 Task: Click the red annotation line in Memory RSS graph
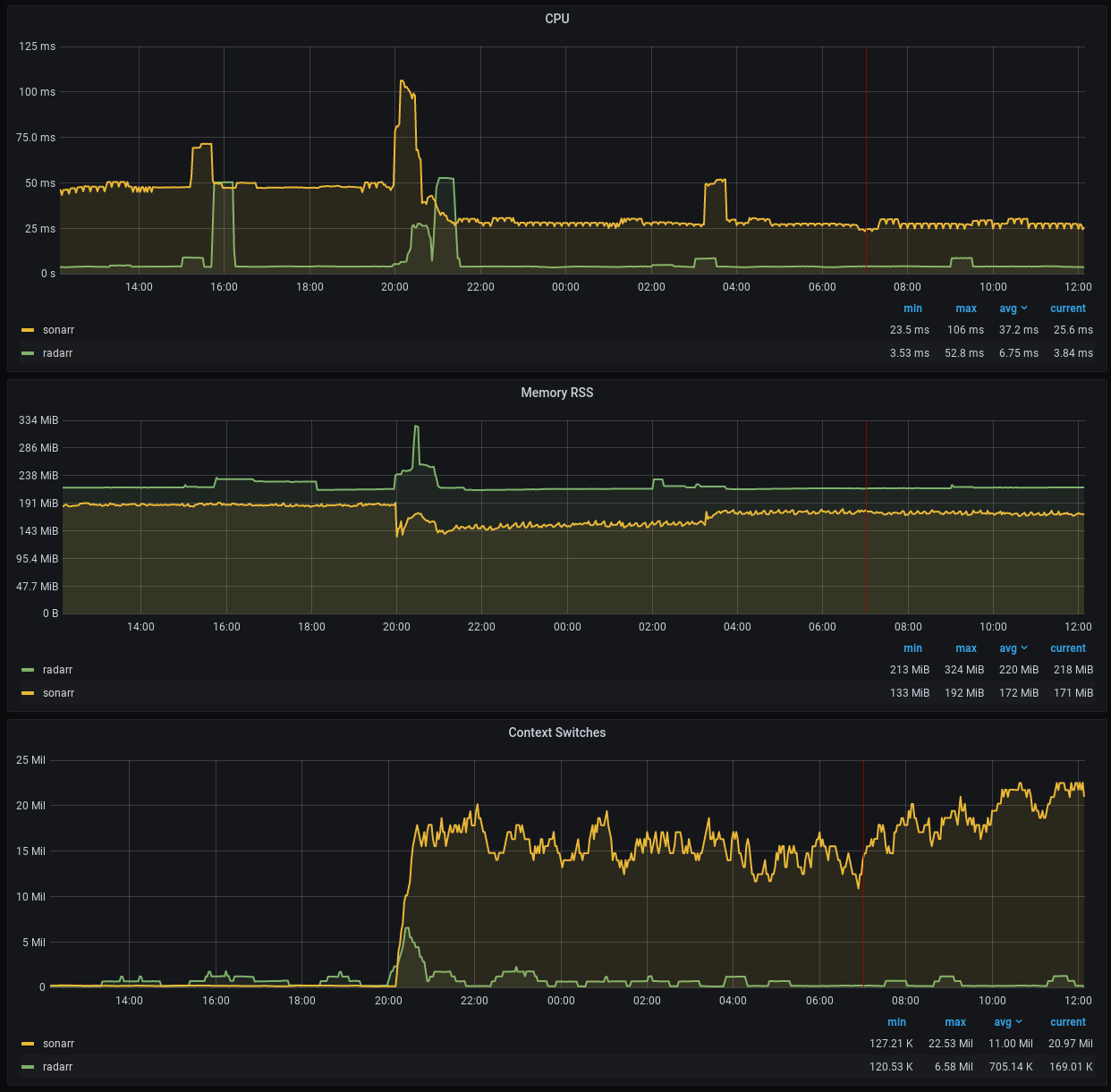pyautogui.click(x=866, y=517)
